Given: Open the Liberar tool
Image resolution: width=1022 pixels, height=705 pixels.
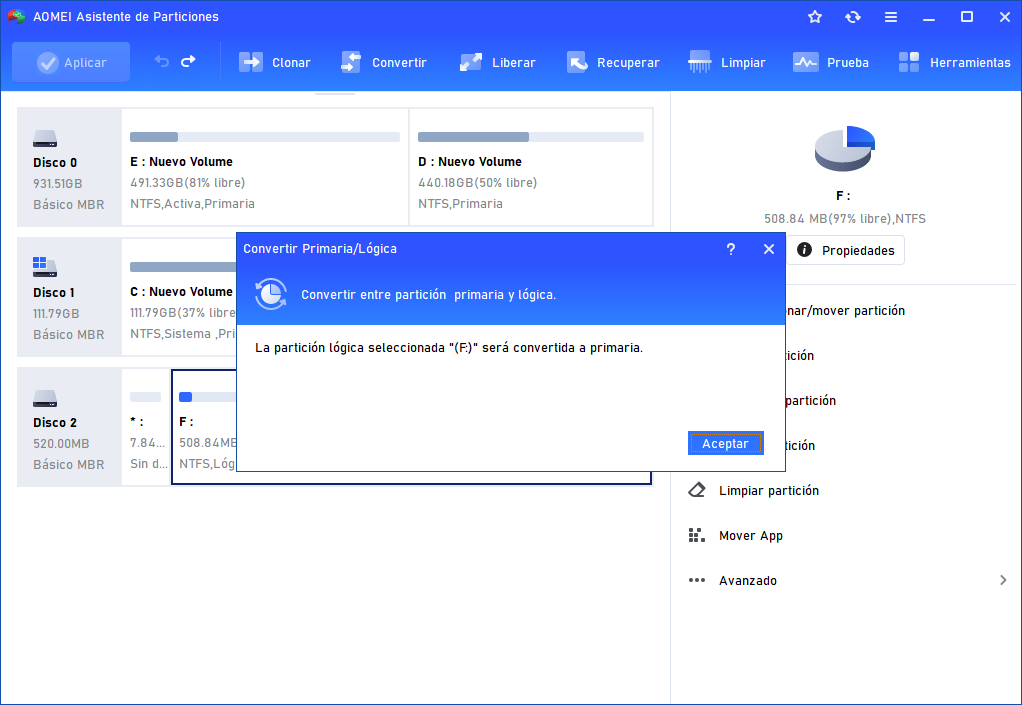Looking at the screenshot, I should [497, 63].
